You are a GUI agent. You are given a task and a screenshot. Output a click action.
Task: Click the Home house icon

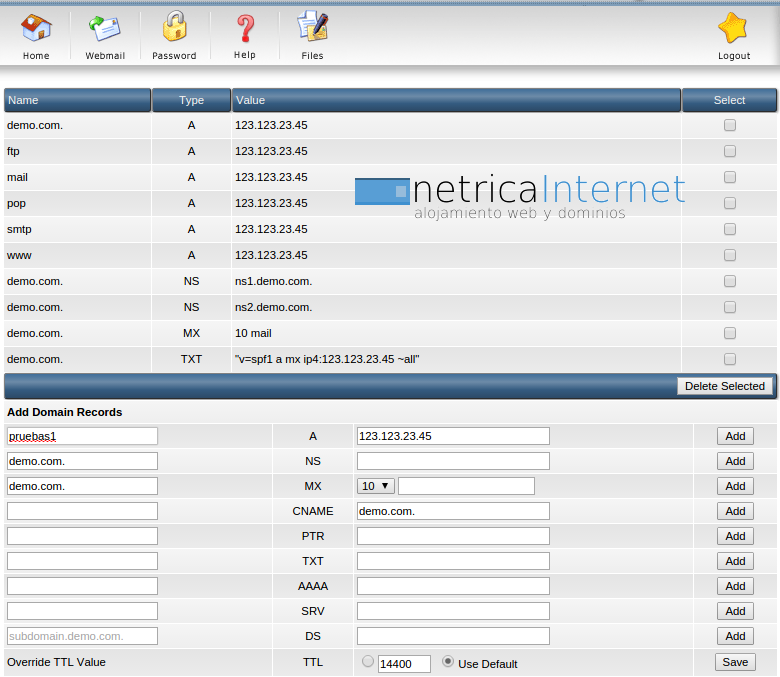[x=36, y=29]
